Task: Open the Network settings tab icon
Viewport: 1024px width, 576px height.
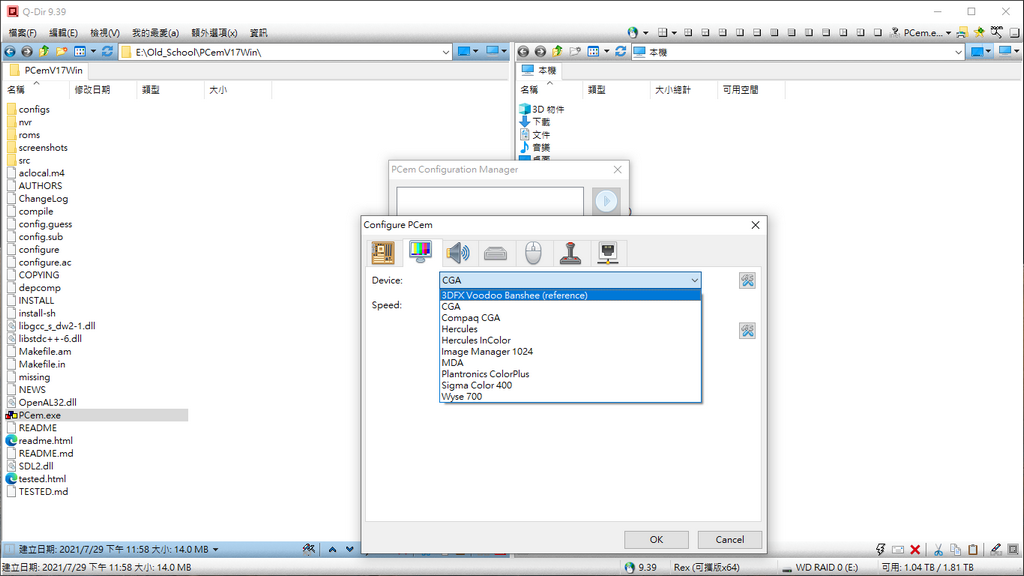Action: [x=607, y=253]
